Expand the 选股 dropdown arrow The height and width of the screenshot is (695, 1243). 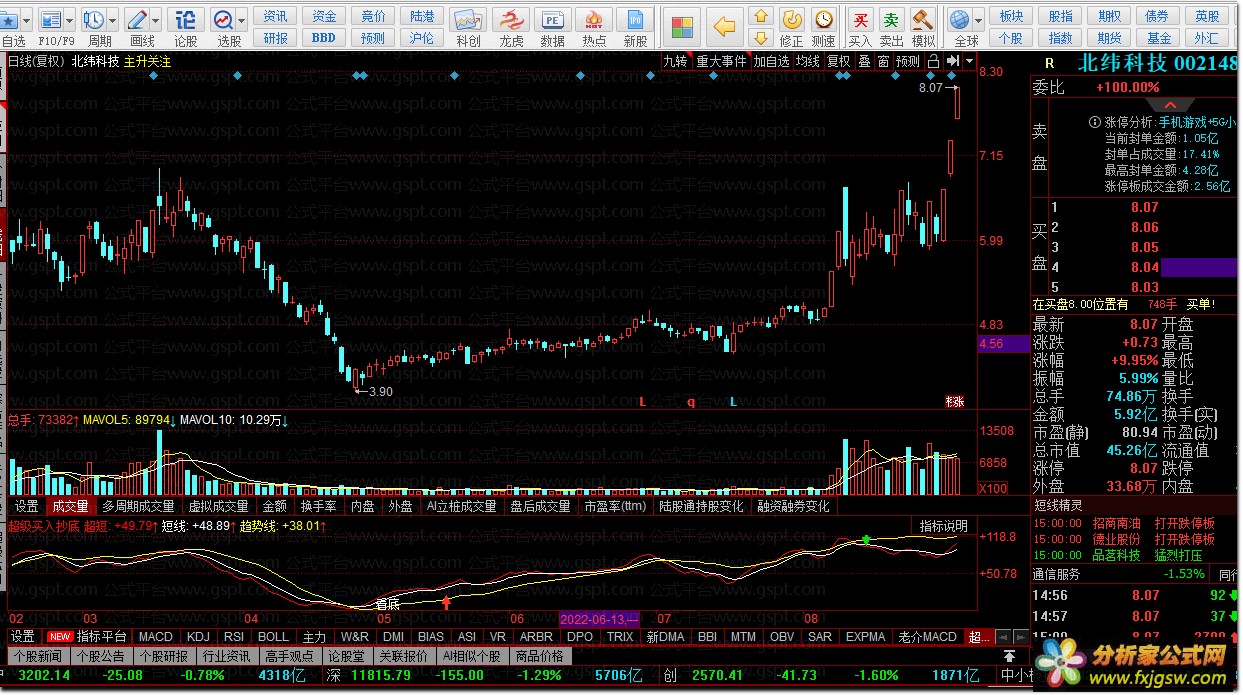tap(242, 20)
